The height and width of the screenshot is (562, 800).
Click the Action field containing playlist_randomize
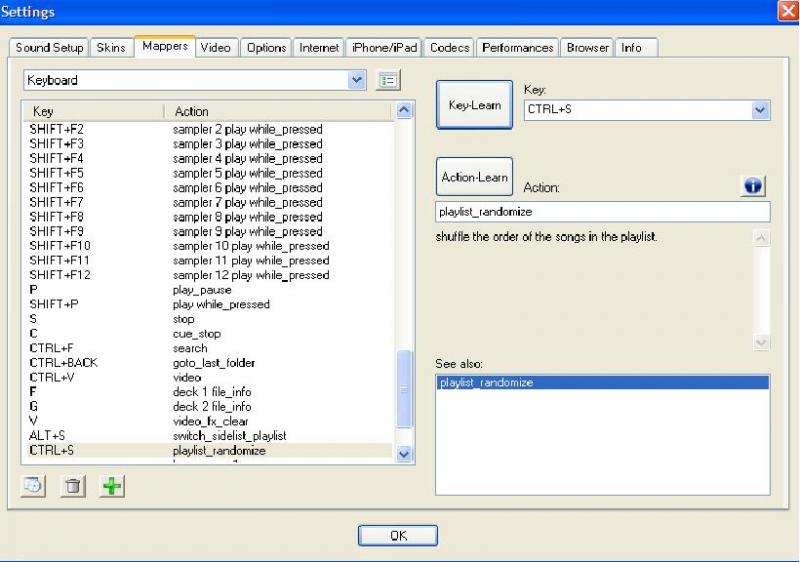pyautogui.click(x=603, y=212)
